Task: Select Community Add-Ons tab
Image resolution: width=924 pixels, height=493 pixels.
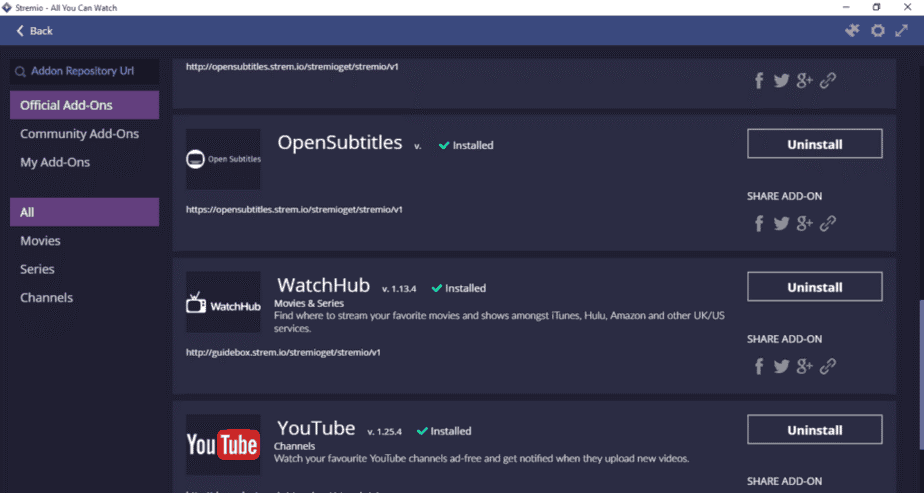Action: pyautogui.click(x=84, y=134)
